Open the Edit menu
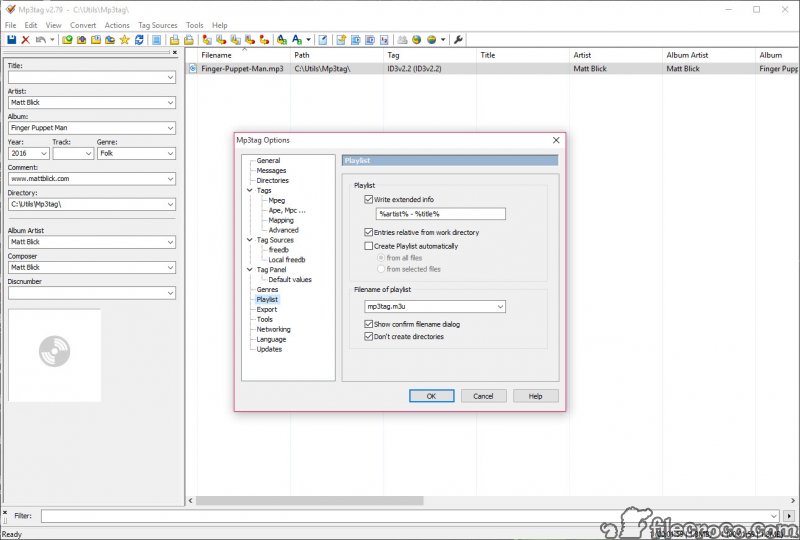 tap(31, 25)
